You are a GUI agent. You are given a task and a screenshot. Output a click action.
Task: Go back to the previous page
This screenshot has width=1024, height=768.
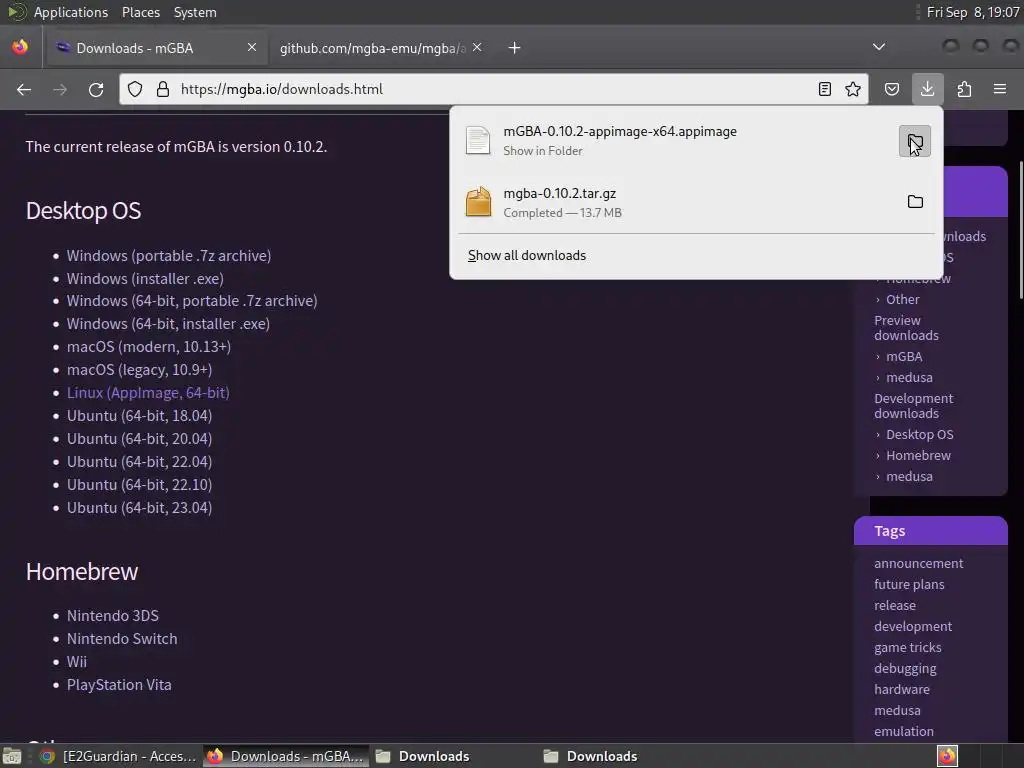tap(24, 89)
